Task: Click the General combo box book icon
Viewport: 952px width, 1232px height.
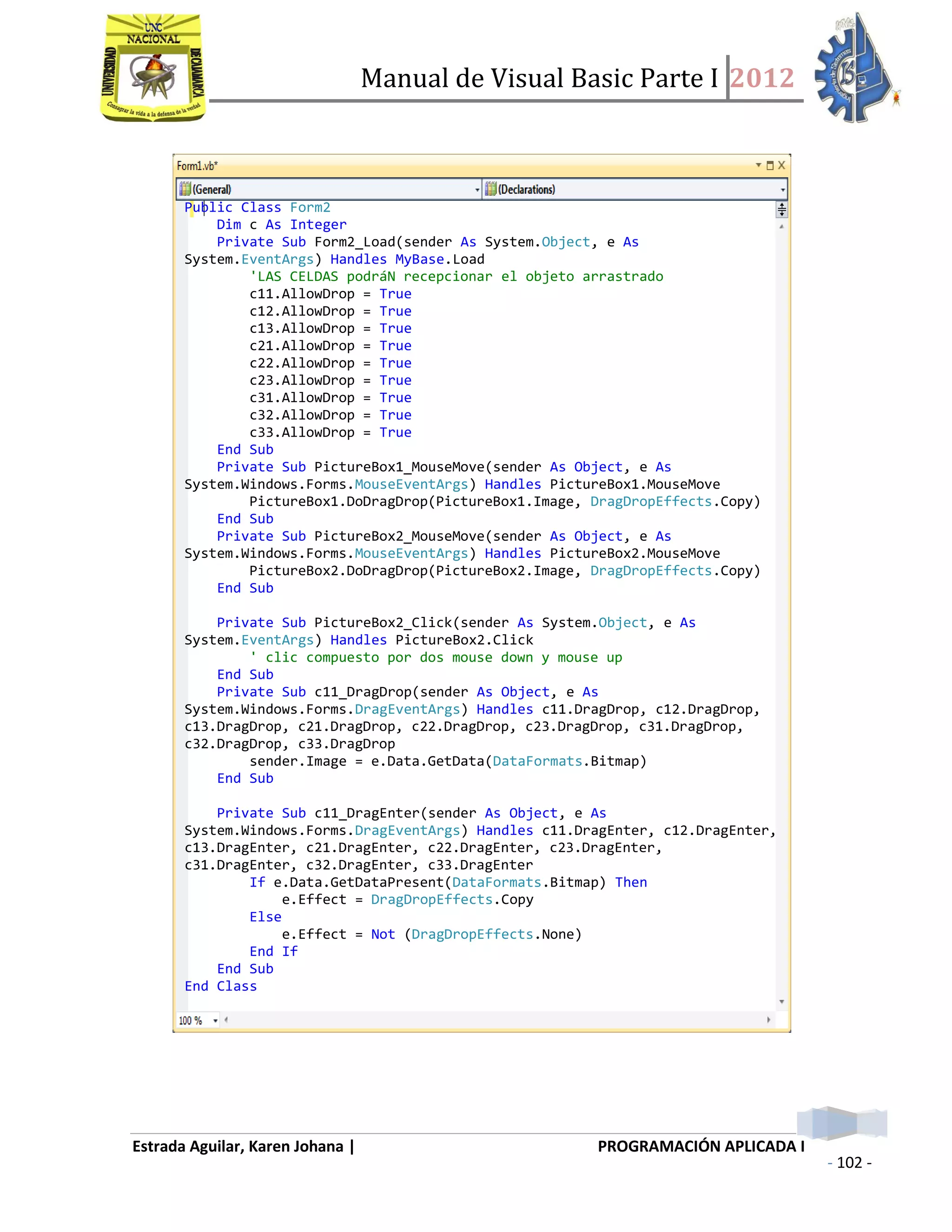Action: 185,189
